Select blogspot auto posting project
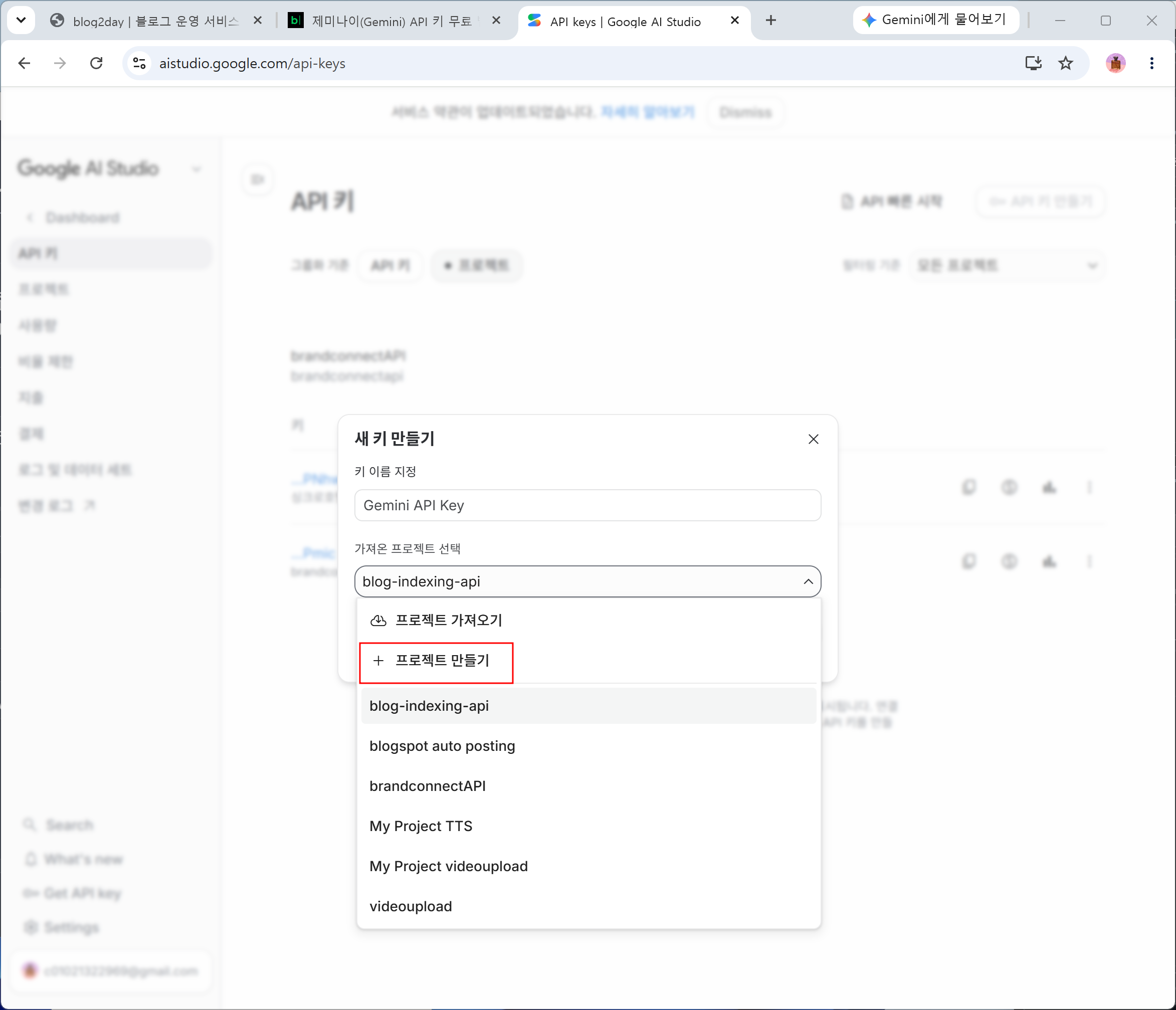The width and height of the screenshot is (1176, 1010). coord(589,745)
